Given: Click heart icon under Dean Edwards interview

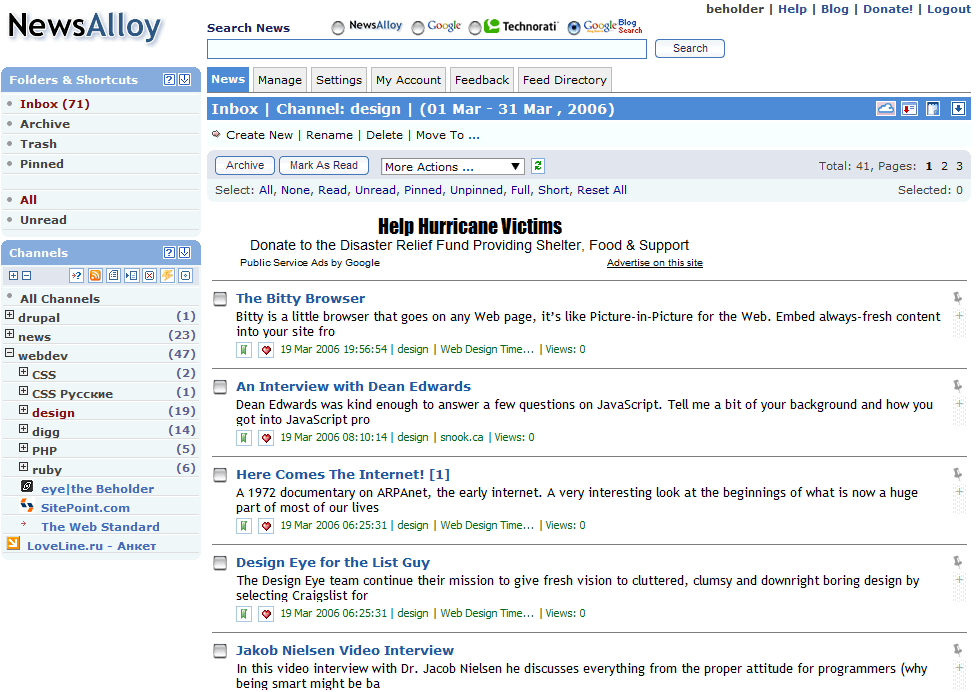Looking at the screenshot, I should (266, 437).
